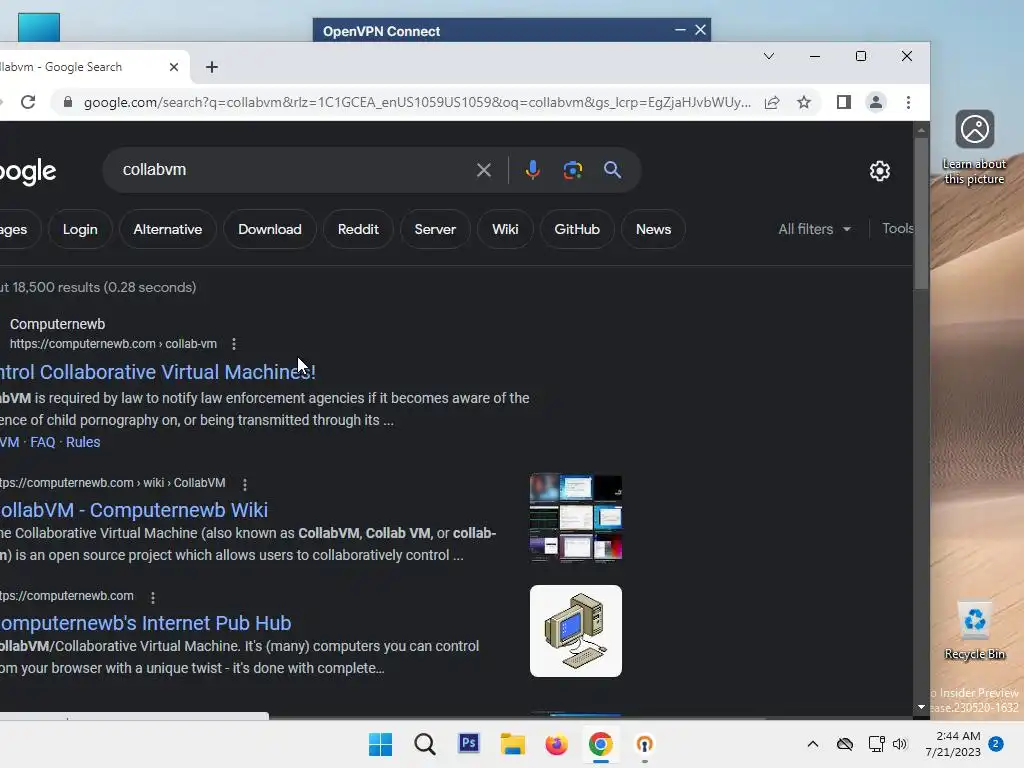Click the scrollbar up arrow
This screenshot has width=1024, height=768.
coord(921,131)
